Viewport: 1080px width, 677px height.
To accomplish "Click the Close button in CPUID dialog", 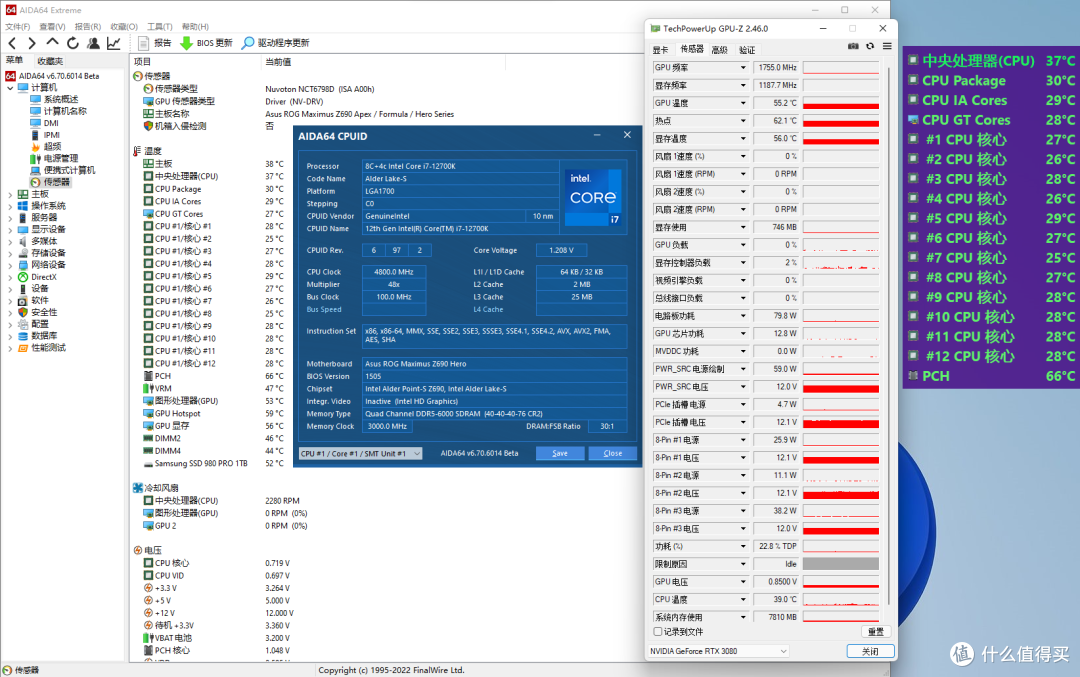I will pos(612,453).
